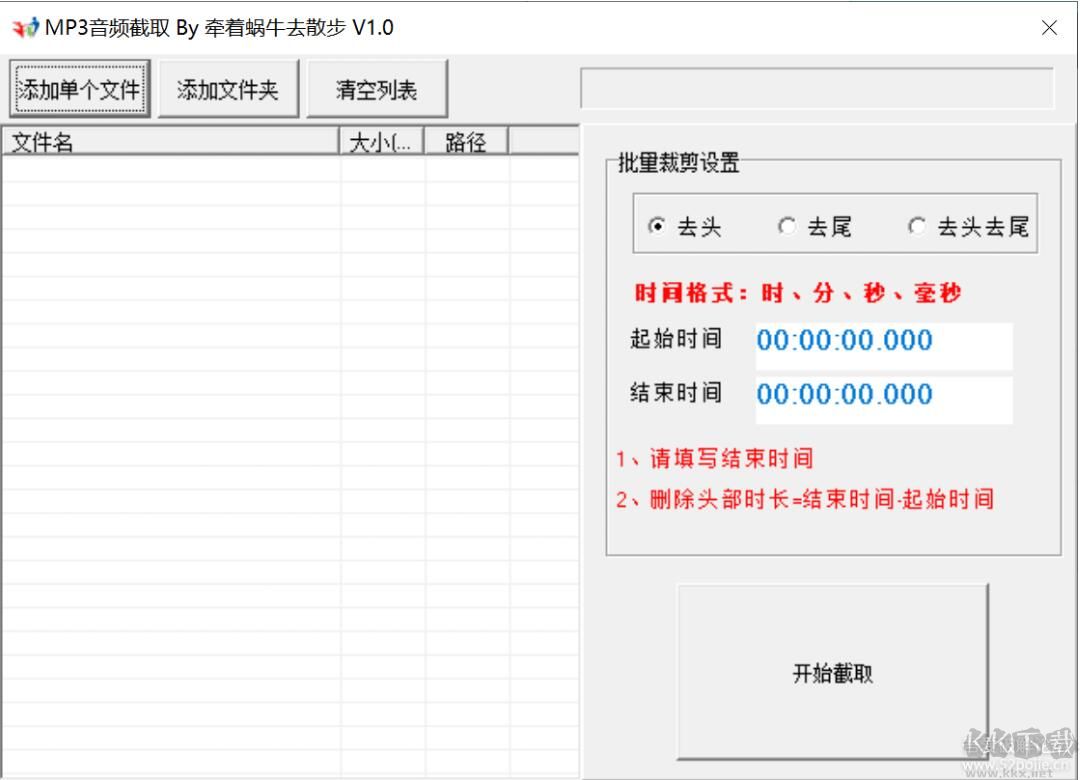
Task: Click the 开始截取 button
Action: click(x=832, y=673)
